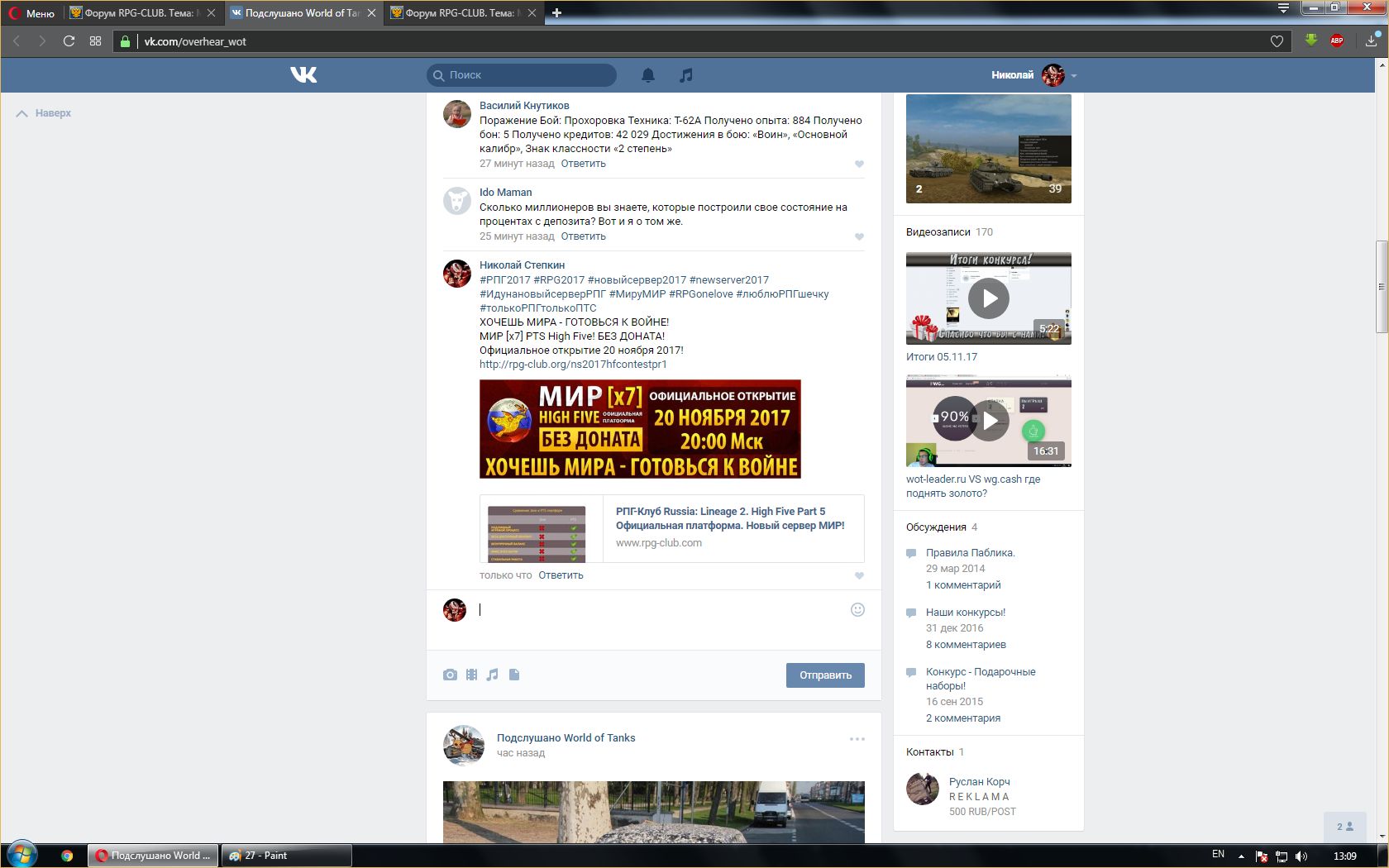
Task: Like Ido Maman's comment
Action: pos(859,237)
